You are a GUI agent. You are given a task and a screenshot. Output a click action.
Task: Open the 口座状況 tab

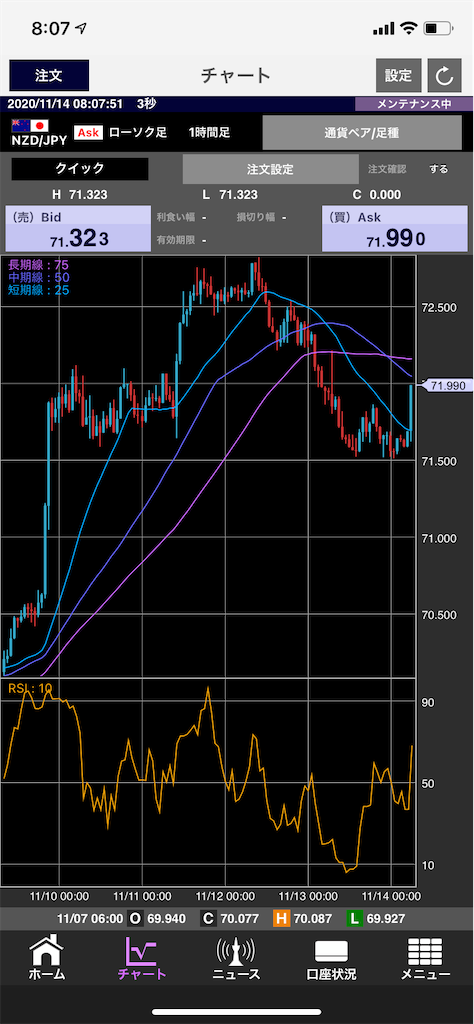click(331, 959)
